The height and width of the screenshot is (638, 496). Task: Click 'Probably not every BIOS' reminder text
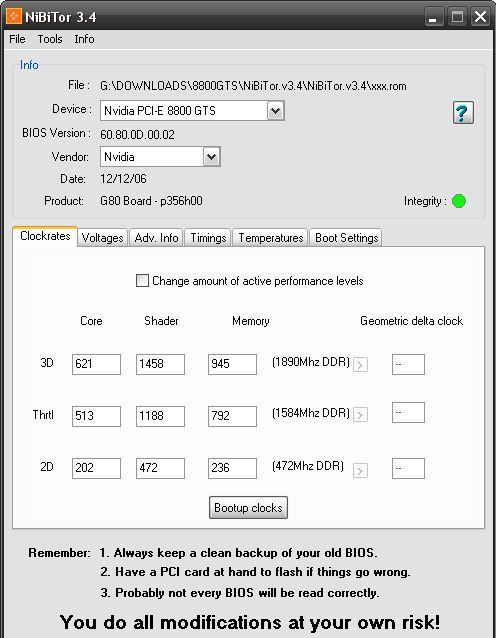tap(240, 593)
